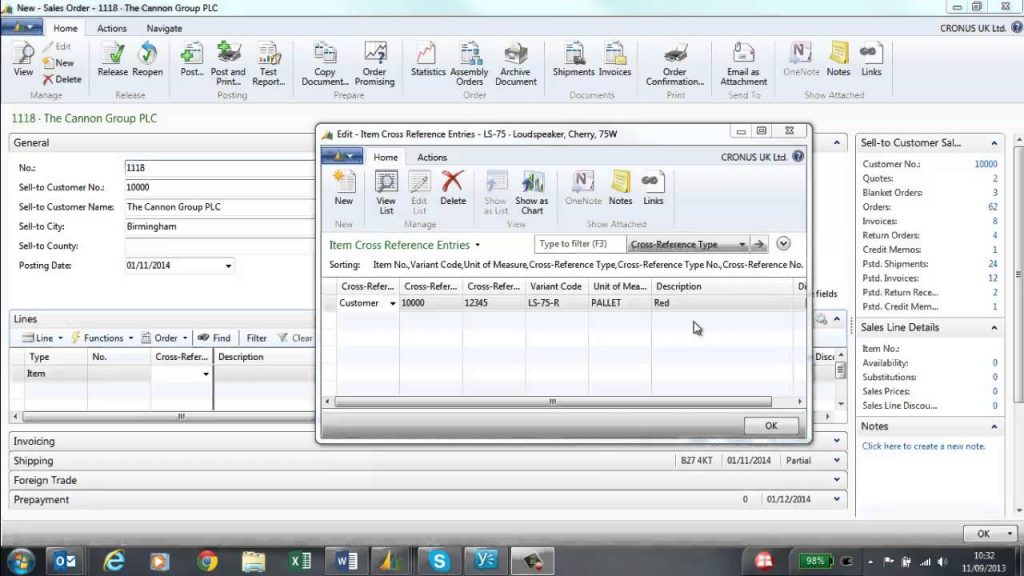
Task: Click here to create a new note
Action: click(923, 447)
